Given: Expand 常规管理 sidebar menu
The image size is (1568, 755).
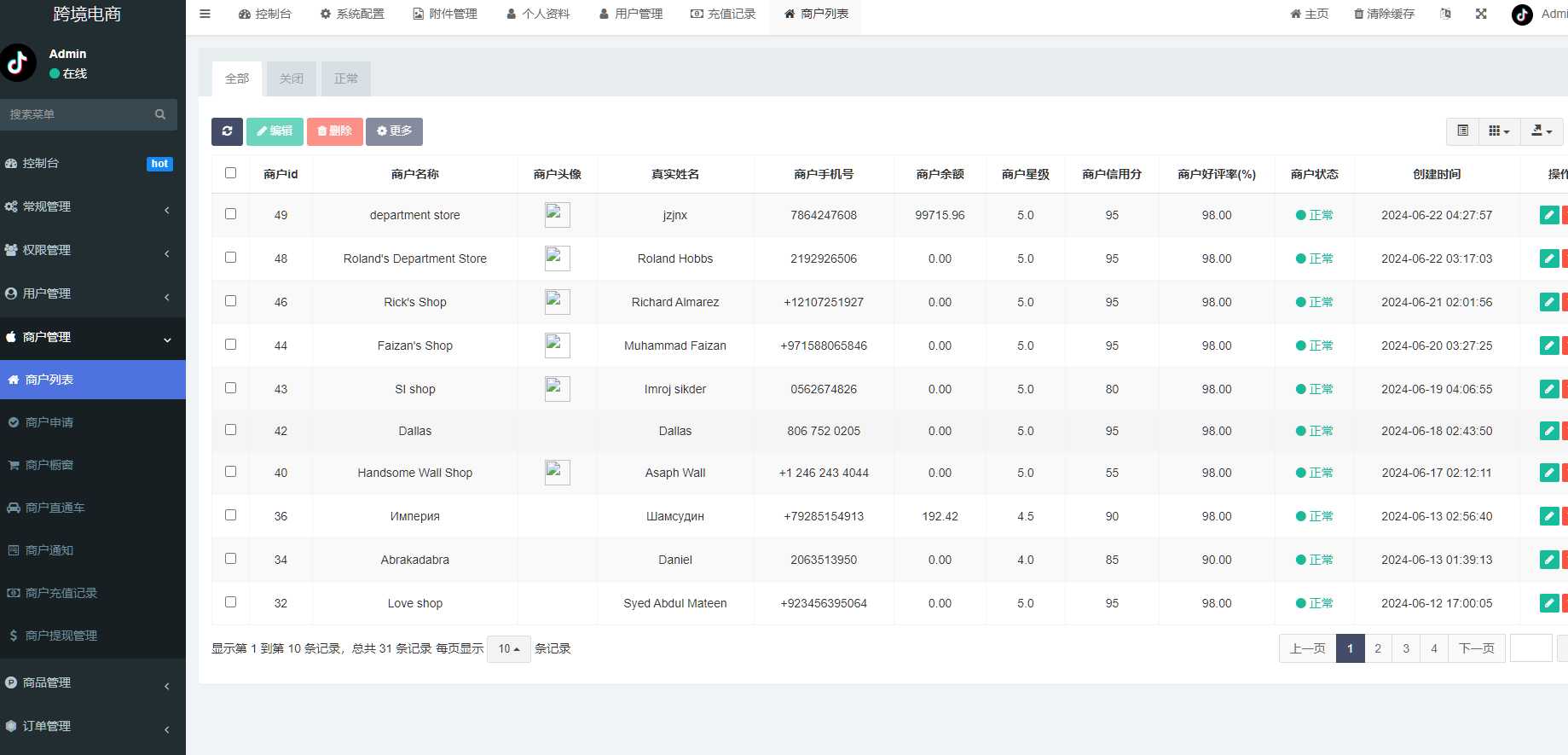Looking at the screenshot, I should click(x=93, y=206).
